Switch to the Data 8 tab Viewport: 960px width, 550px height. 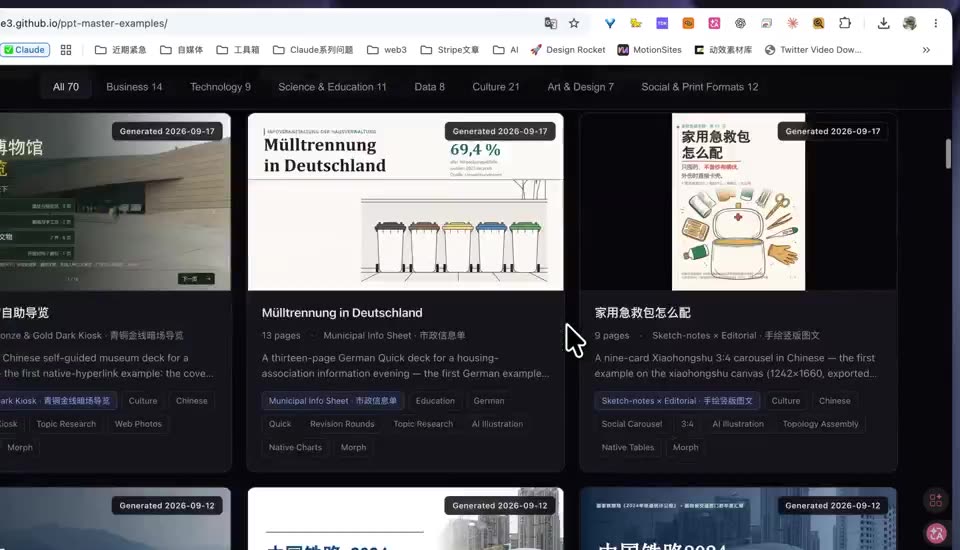coord(429,87)
